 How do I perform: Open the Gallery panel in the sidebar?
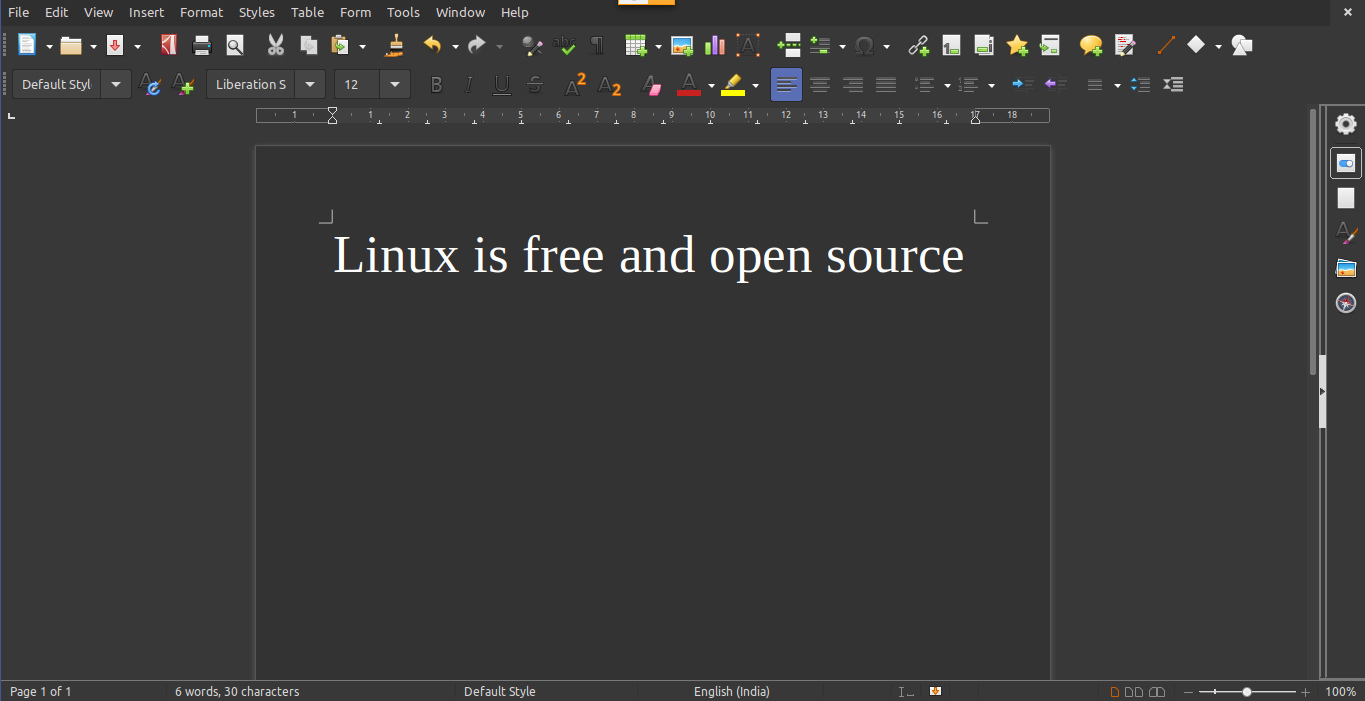1345,267
